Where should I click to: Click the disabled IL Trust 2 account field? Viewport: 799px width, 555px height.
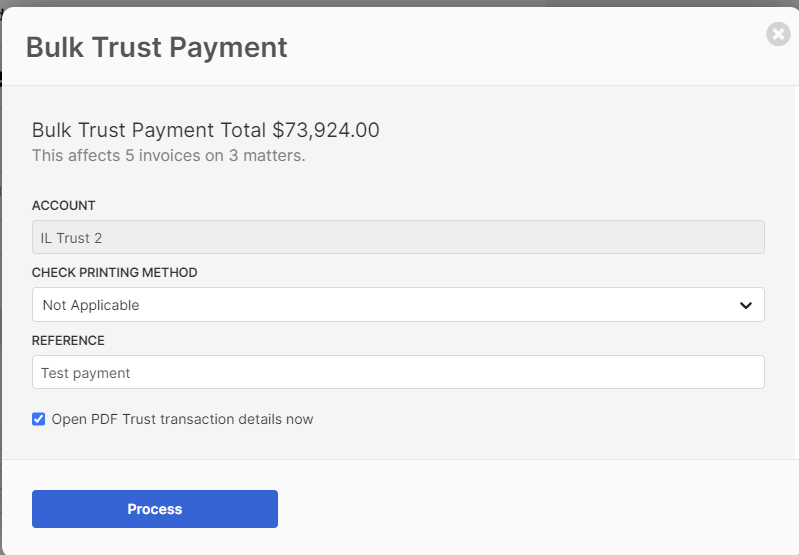tap(398, 237)
